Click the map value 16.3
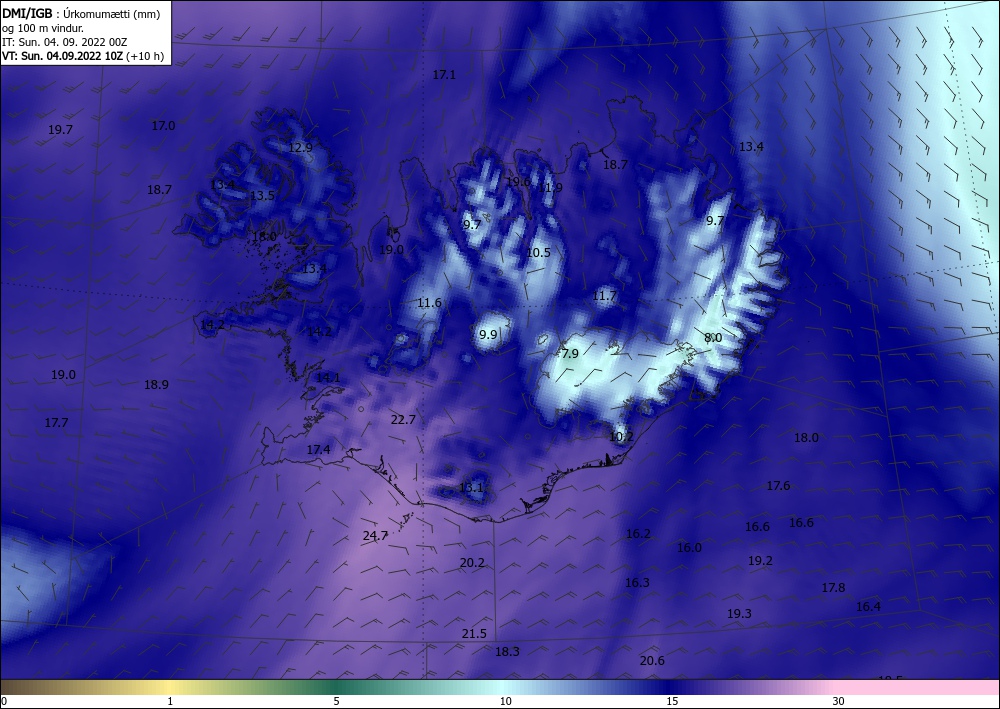This screenshot has height=709, width=1000. (x=637, y=582)
